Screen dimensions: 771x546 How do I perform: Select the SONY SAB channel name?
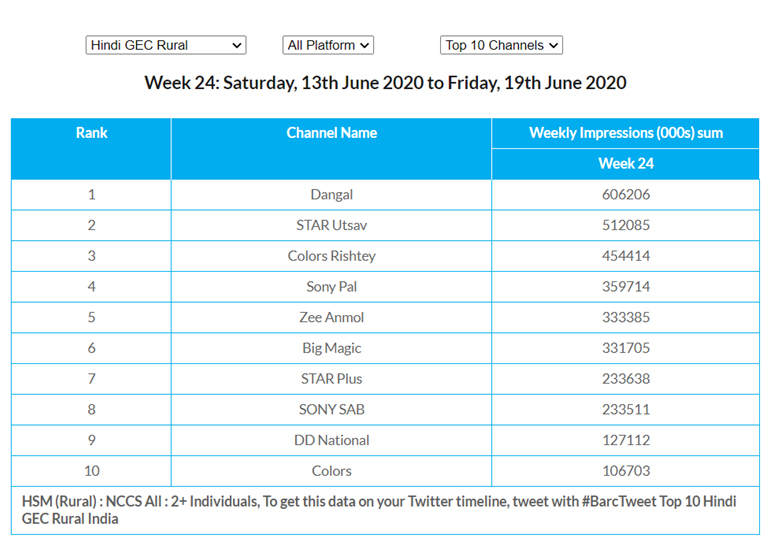coord(331,409)
